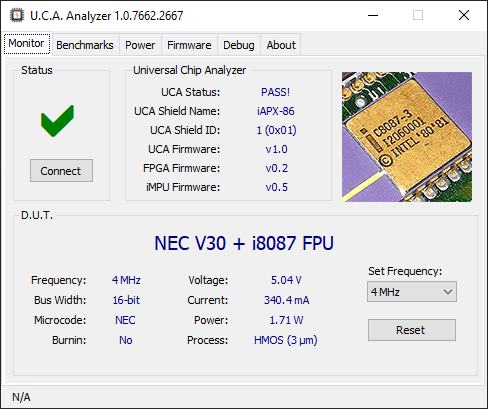Click the 1.71 W power reading
Viewport: 488px width, 409px height.
click(x=286, y=320)
